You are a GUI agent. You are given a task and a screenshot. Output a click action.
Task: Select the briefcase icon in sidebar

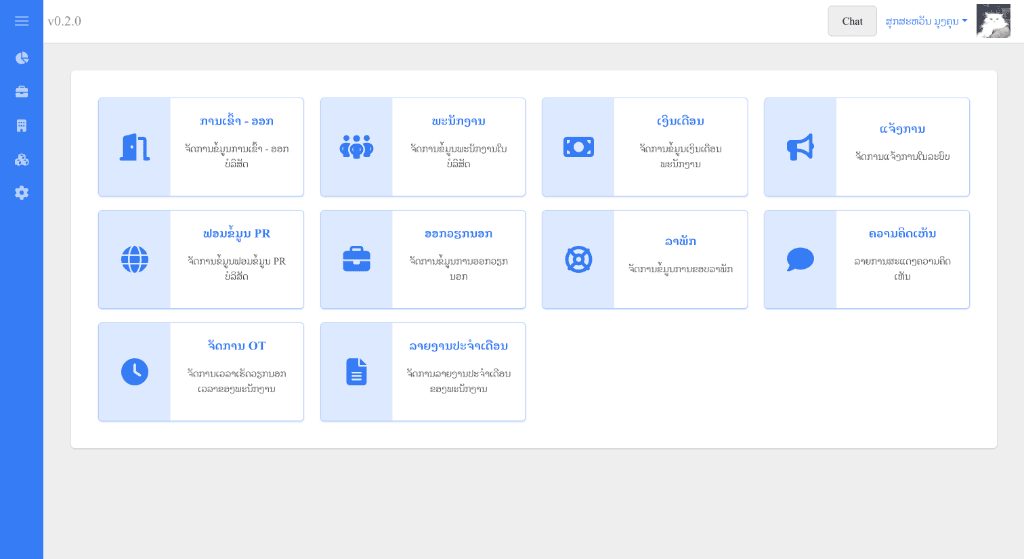click(x=22, y=92)
